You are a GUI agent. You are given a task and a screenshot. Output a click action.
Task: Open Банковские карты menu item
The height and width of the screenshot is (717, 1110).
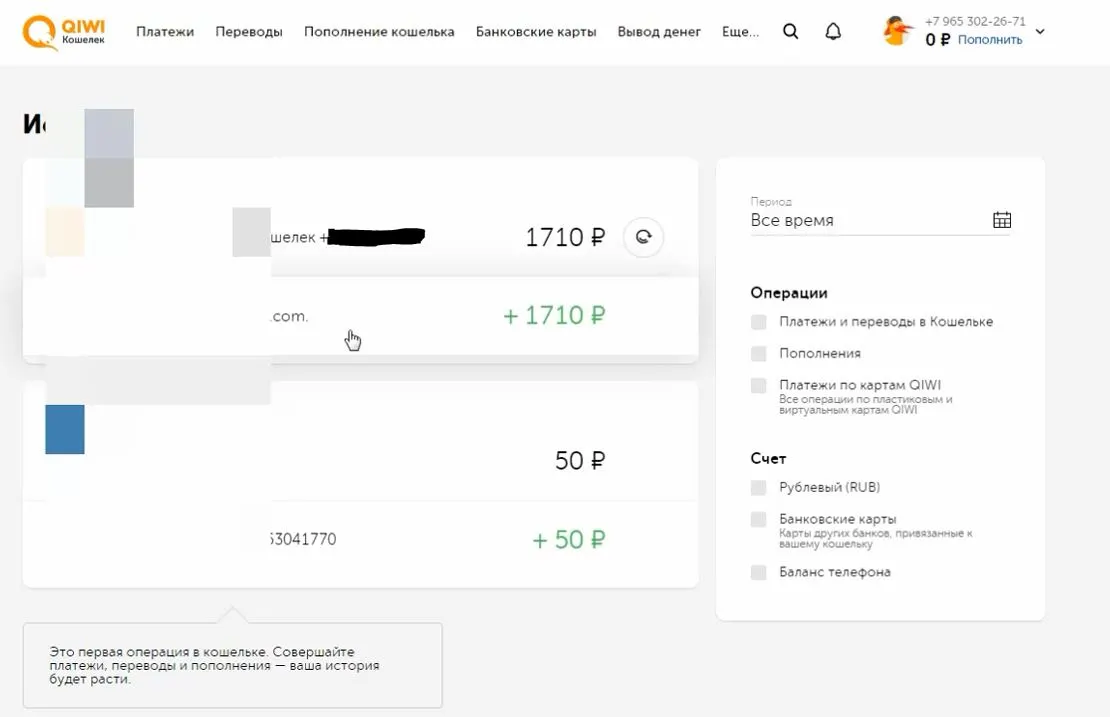pos(536,32)
